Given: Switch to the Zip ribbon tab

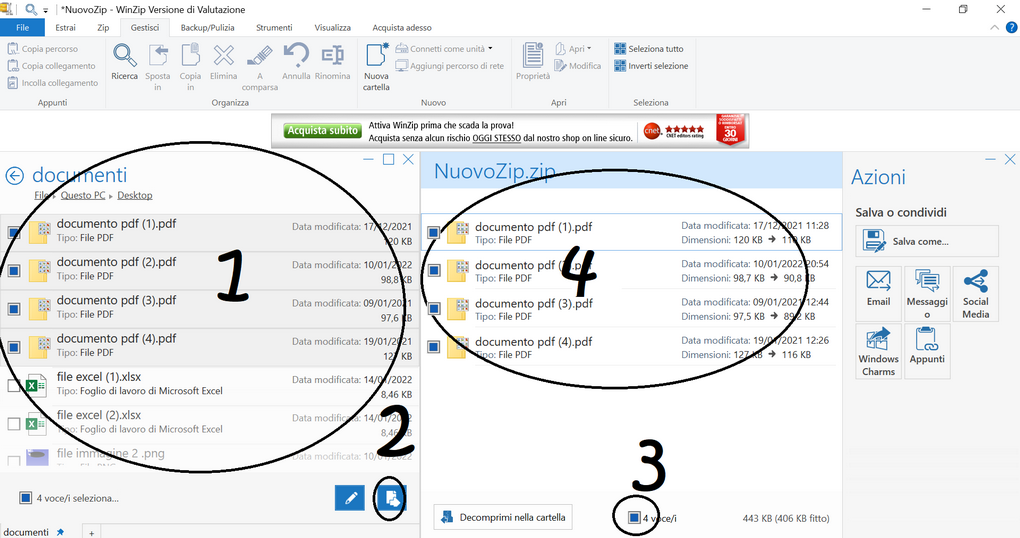Looking at the screenshot, I should tap(103, 27).
